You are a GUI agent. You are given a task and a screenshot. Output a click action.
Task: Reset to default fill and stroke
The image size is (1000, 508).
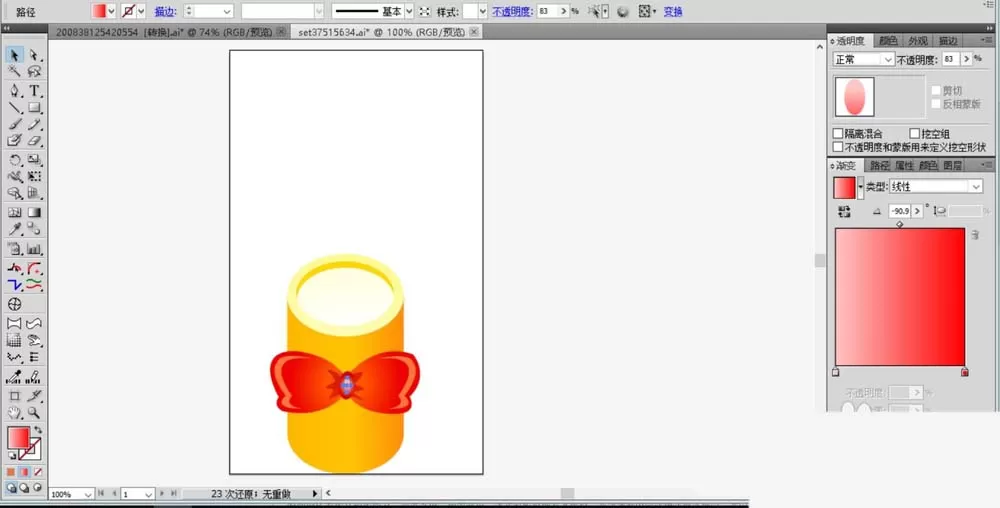tap(11, 456)
